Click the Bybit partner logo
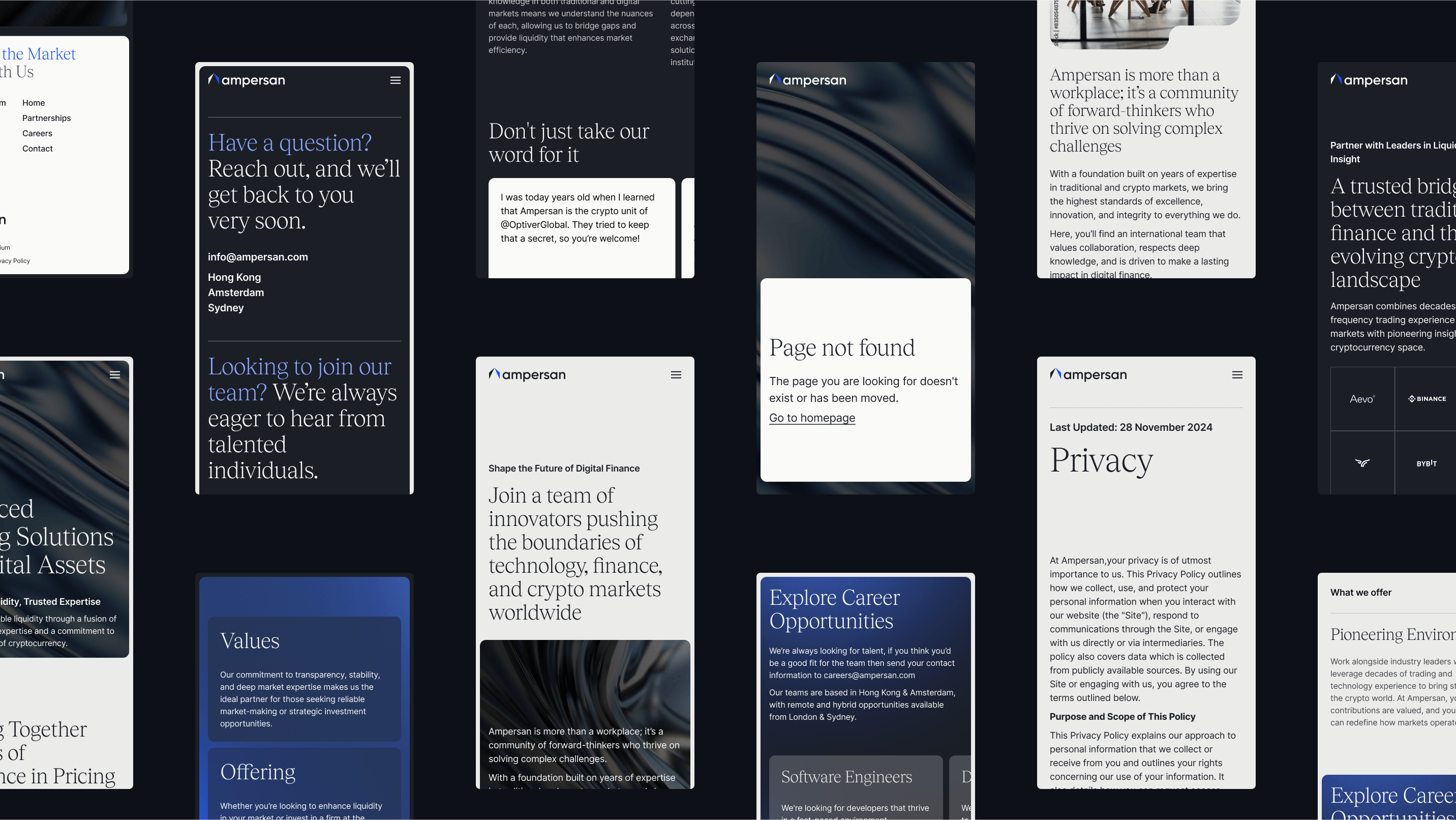The height and width of the screenshot is (820, 1456). [x=1426, y=463]
